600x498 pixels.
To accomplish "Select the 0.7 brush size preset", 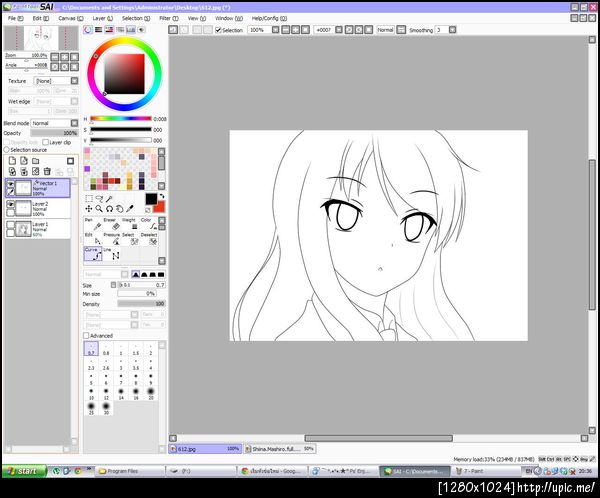I will (x=91, y=349).
